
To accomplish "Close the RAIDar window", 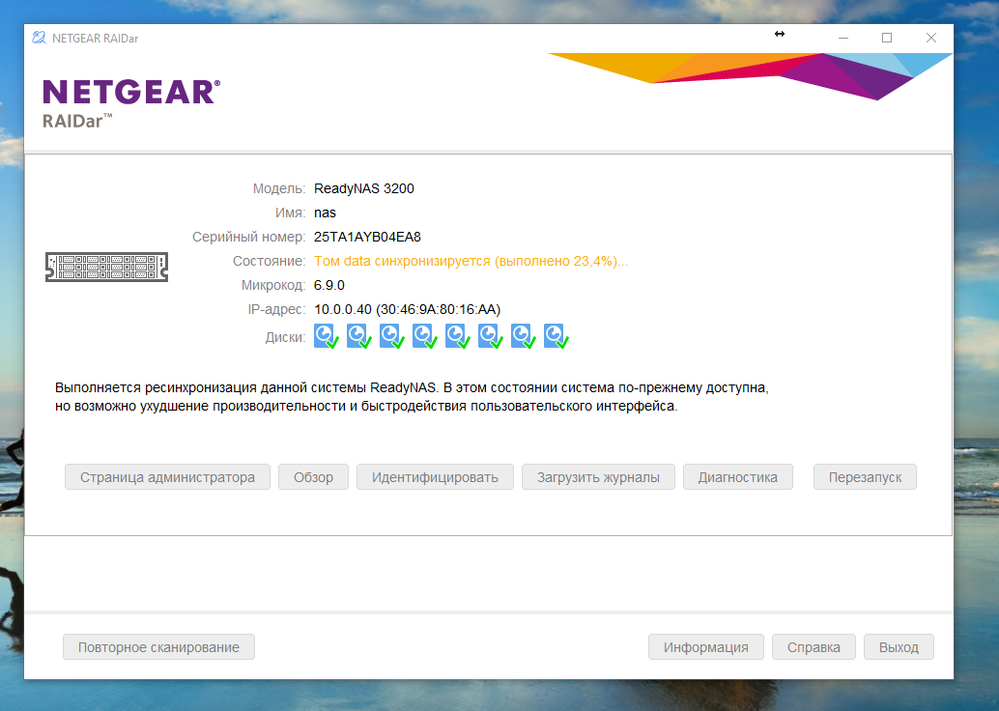I will 931,38.
